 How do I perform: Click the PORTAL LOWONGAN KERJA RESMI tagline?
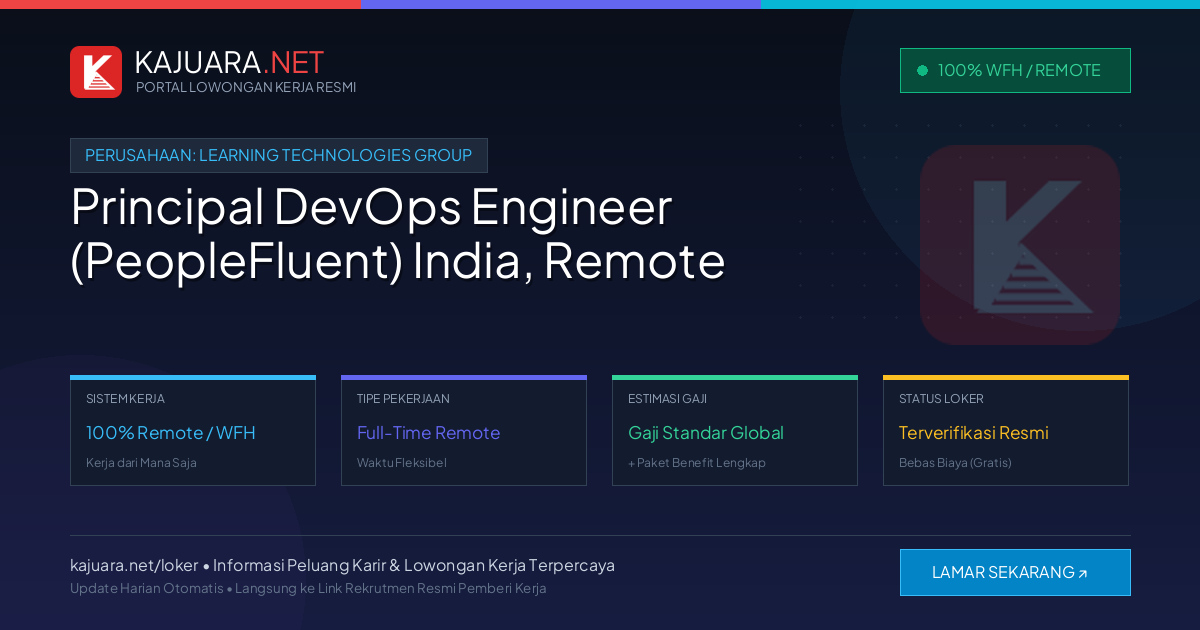tap(246, 87)
